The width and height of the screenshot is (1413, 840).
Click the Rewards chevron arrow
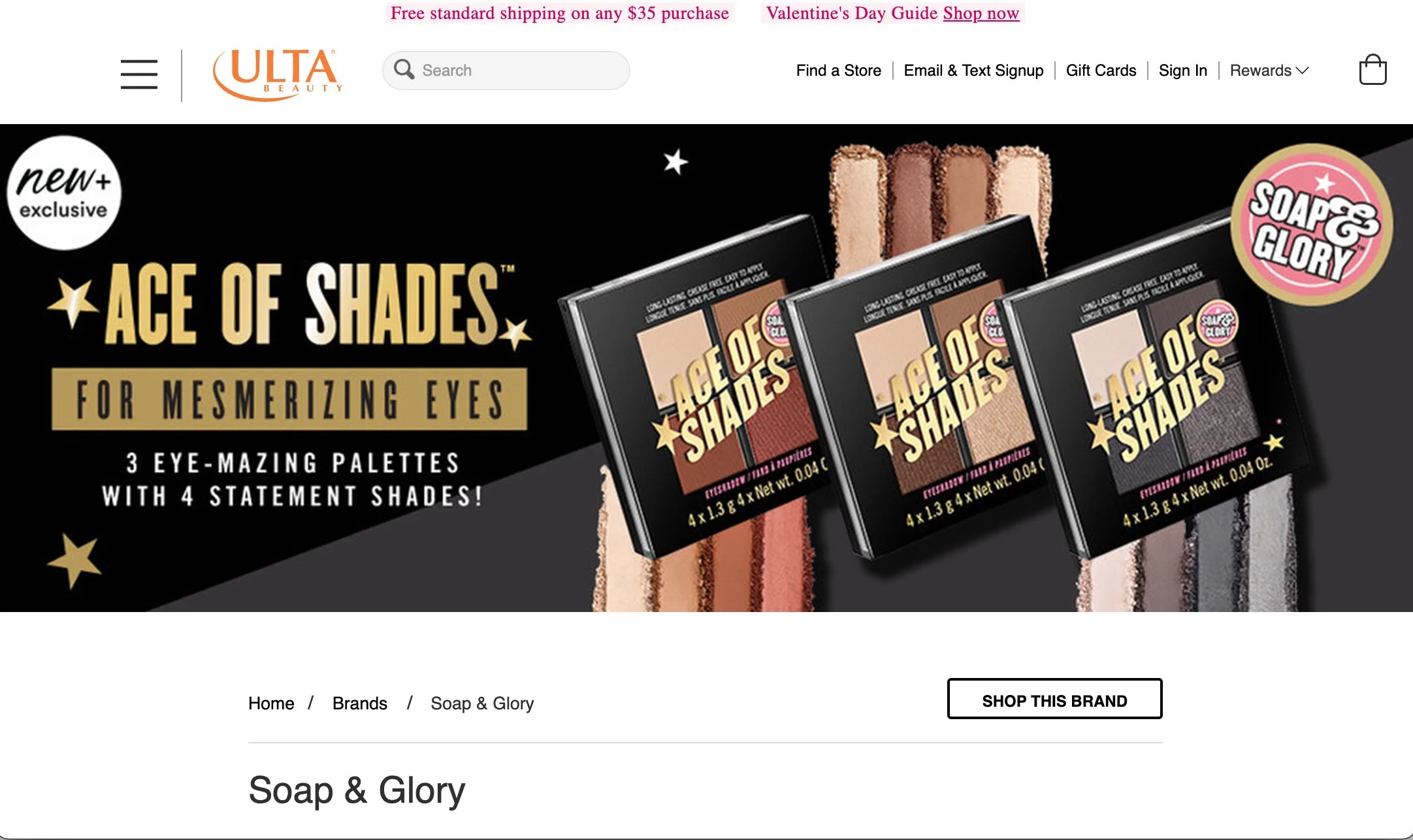click(1302, 71)
